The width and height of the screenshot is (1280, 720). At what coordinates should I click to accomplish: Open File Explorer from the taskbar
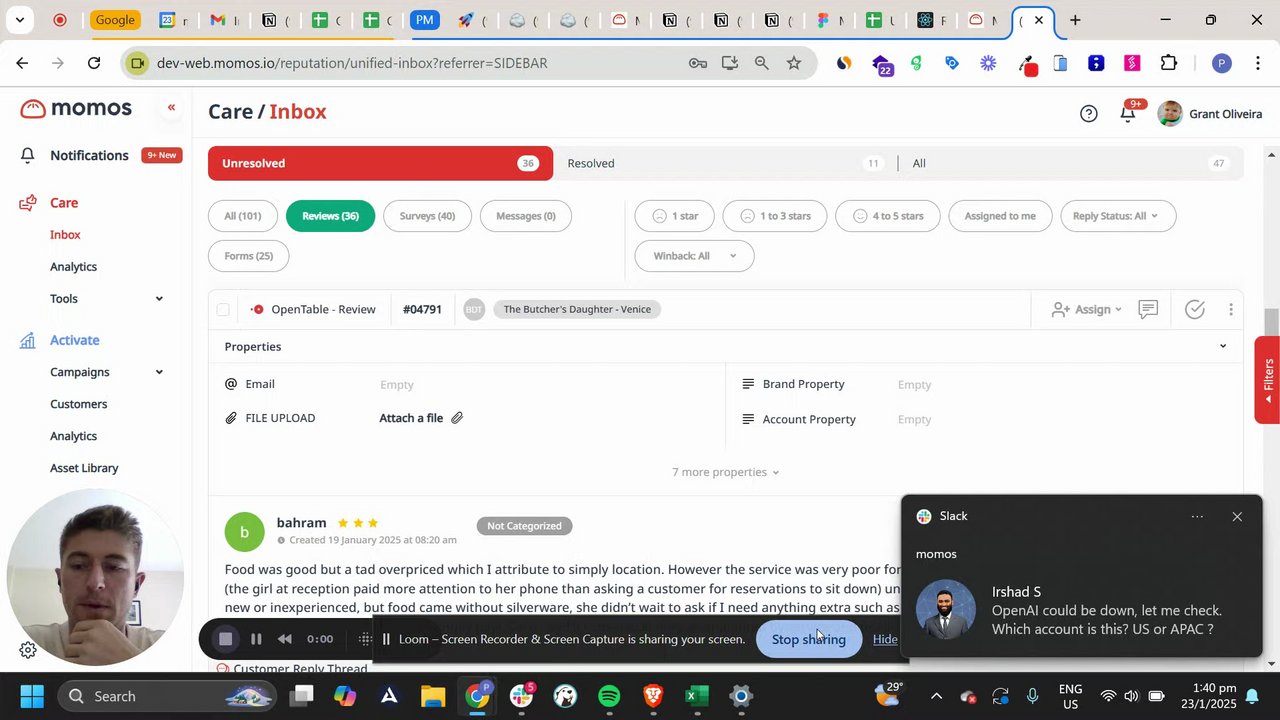(433, 696)
